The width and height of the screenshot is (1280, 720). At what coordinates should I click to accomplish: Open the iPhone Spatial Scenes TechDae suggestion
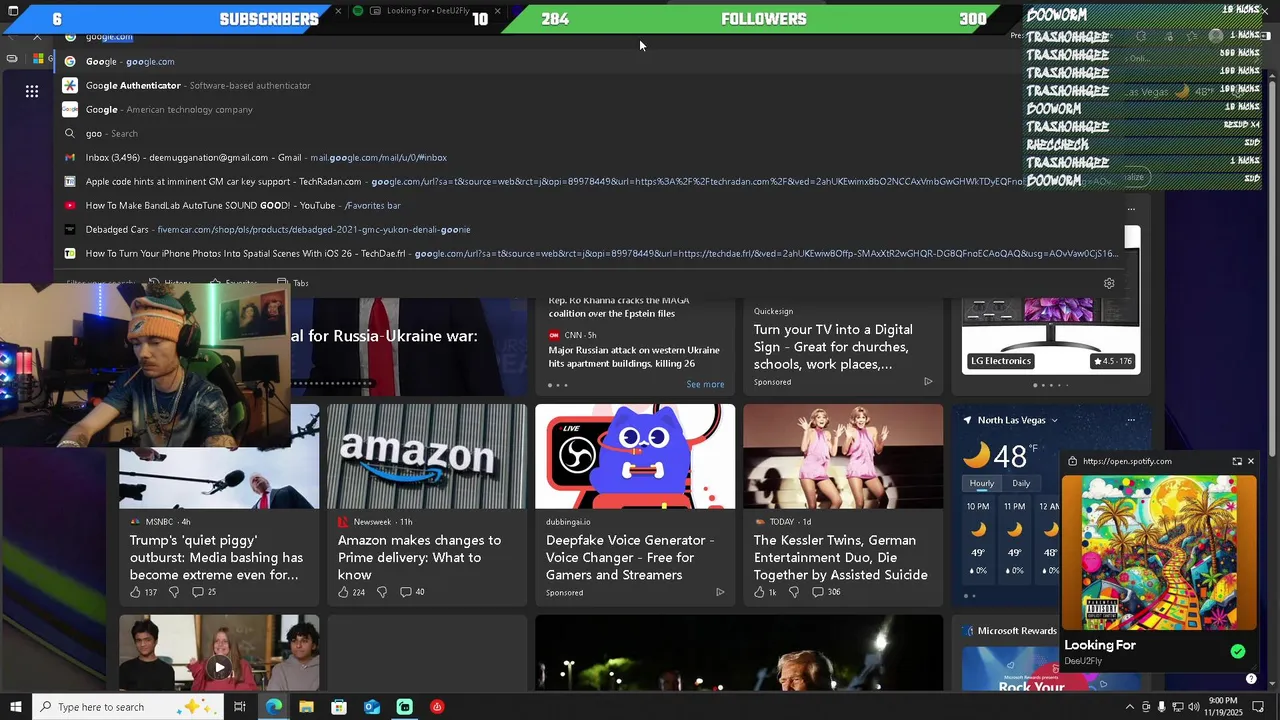click(x=590, y=253)
